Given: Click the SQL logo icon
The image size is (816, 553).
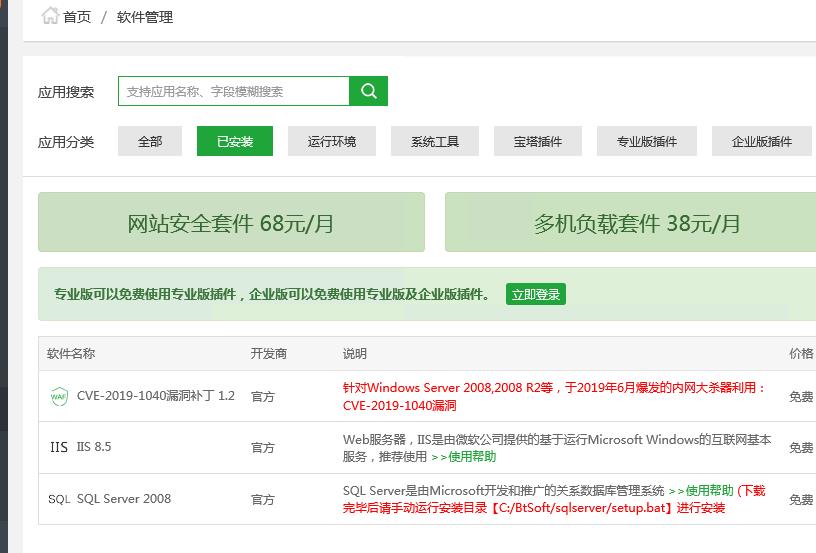Looking at the screenshot, I should coord(59,499).
